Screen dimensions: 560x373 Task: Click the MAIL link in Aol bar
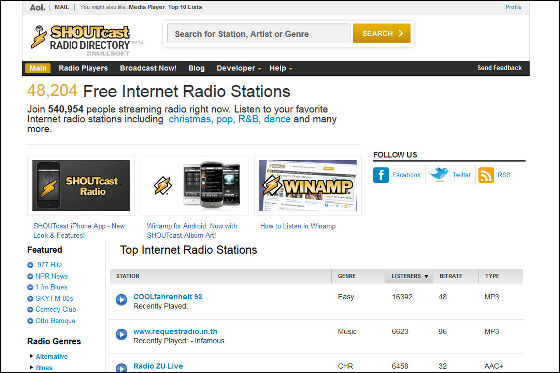click(x=61, y=7)
